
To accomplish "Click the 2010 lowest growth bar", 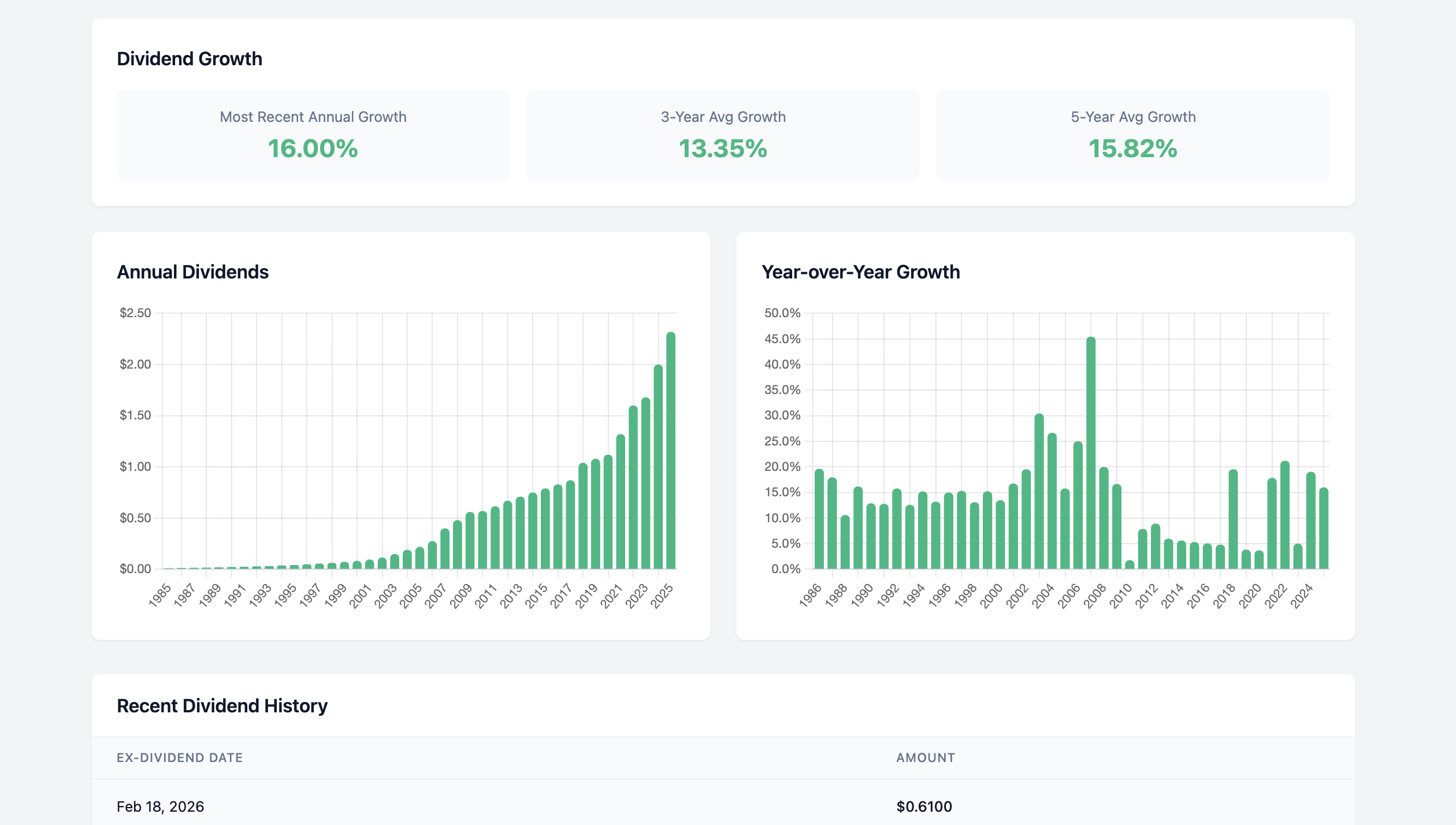I will pyautogui.click(x=1130, y=565).
